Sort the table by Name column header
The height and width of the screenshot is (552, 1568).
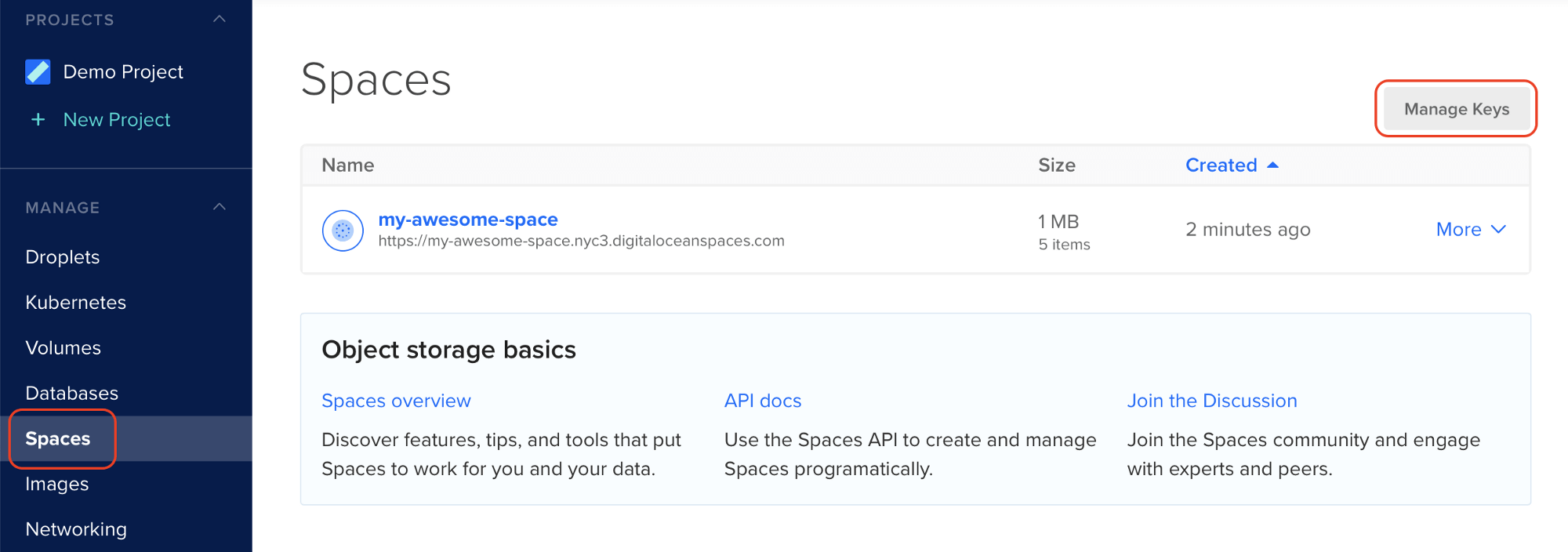[347, 165]
